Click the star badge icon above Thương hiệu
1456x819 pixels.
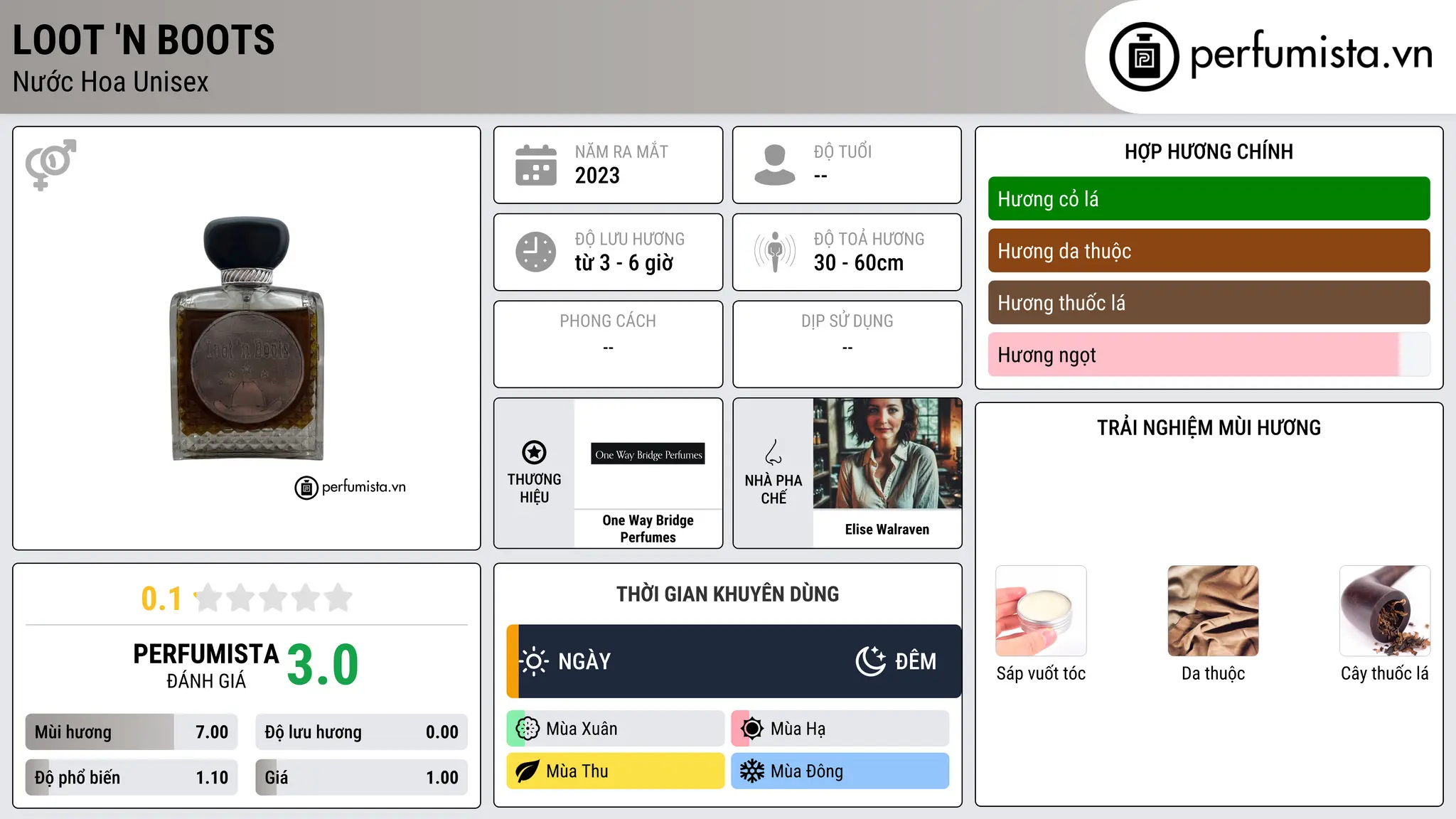click(x=534, y=452)
